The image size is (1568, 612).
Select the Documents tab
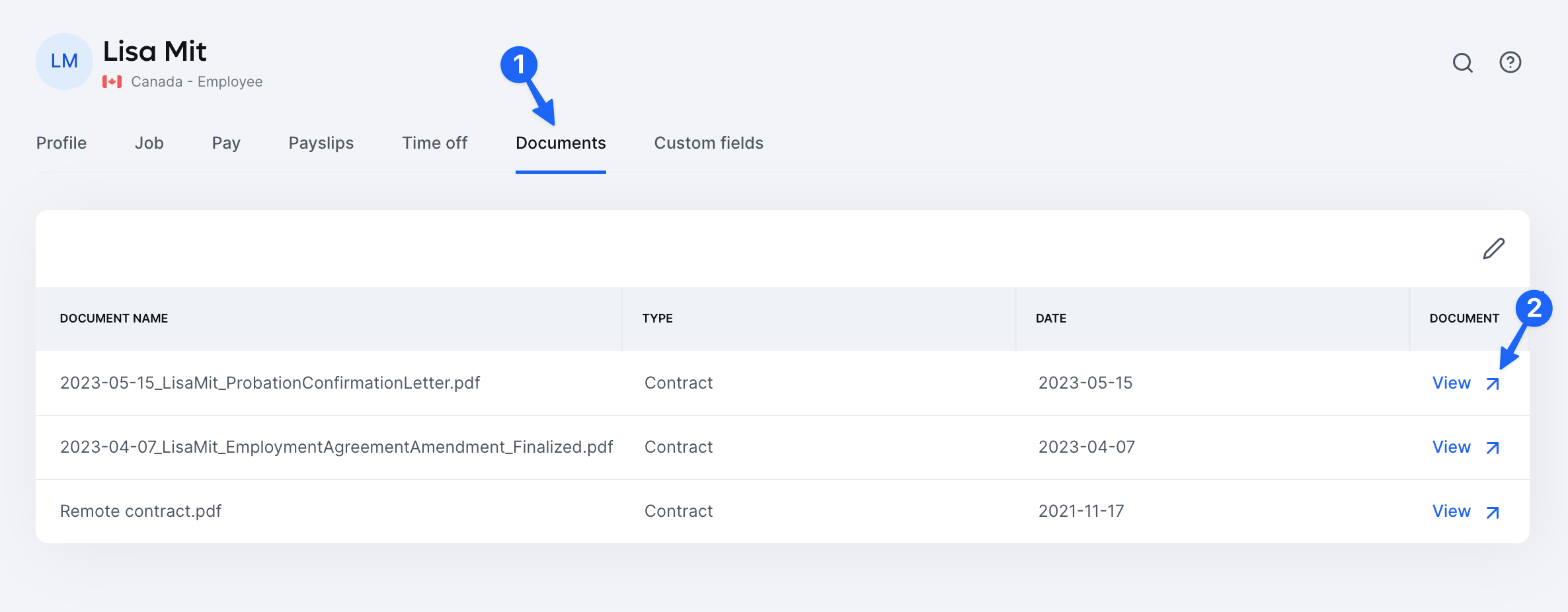tap(561, 143)
